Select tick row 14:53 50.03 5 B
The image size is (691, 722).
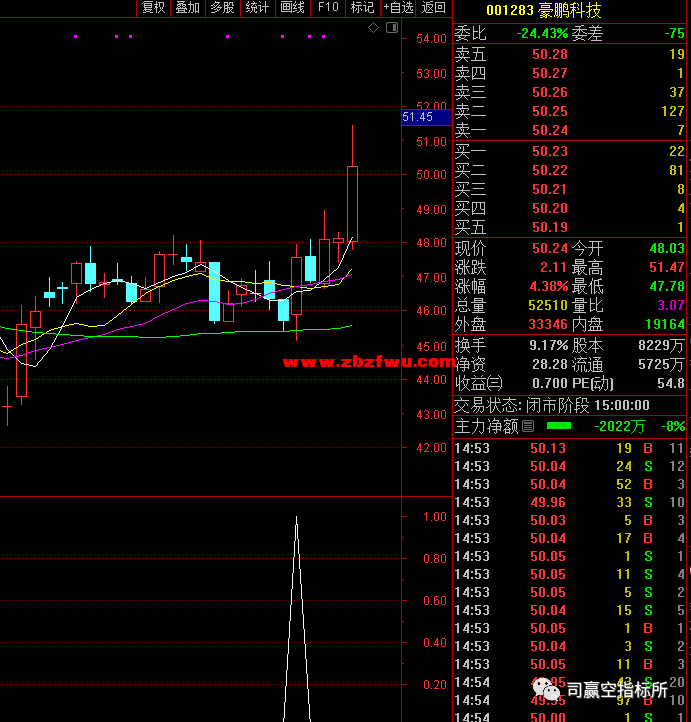click(x=569, y=520)
